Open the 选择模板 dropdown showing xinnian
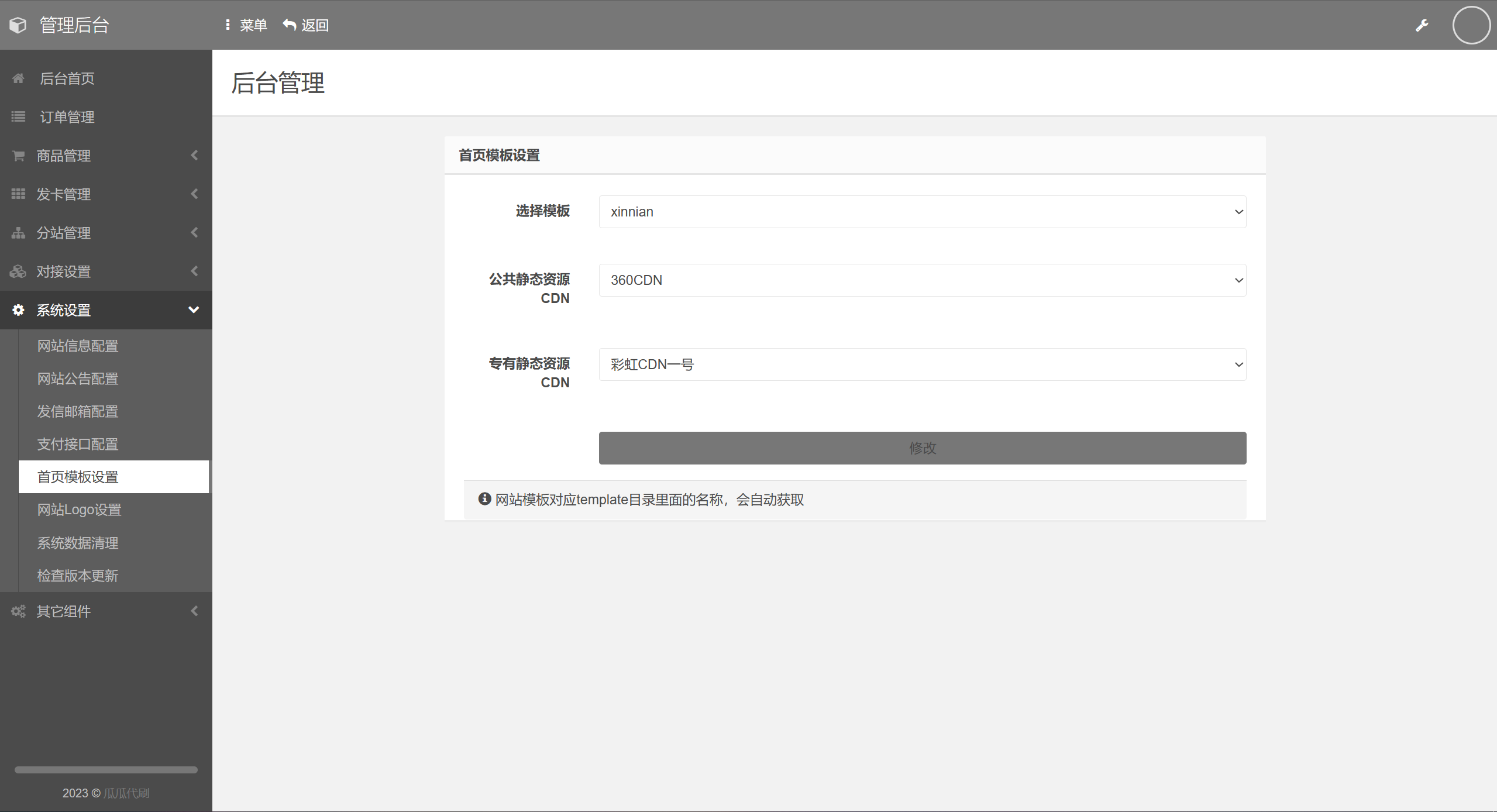 point(922,212)
